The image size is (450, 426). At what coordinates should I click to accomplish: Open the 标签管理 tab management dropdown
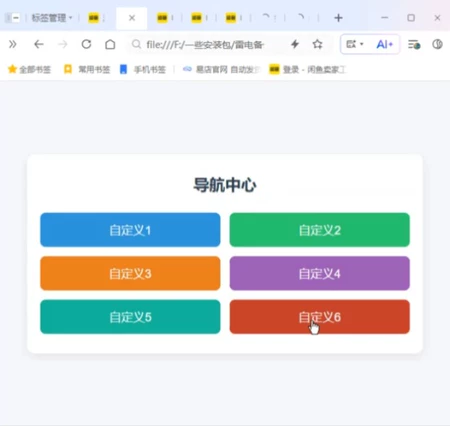[x=52, y=18]
